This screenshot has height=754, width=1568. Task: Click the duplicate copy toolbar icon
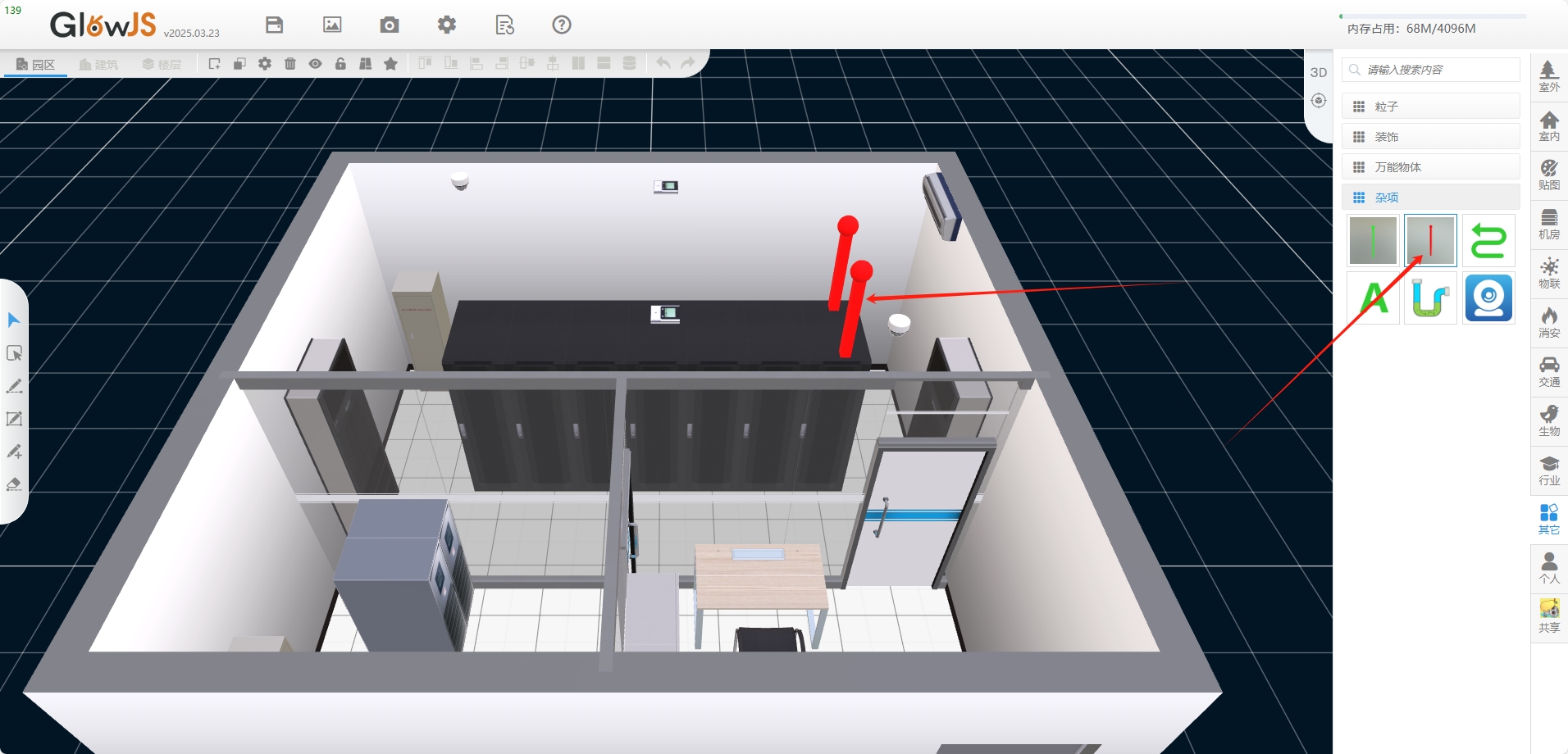tap(239, 63)
